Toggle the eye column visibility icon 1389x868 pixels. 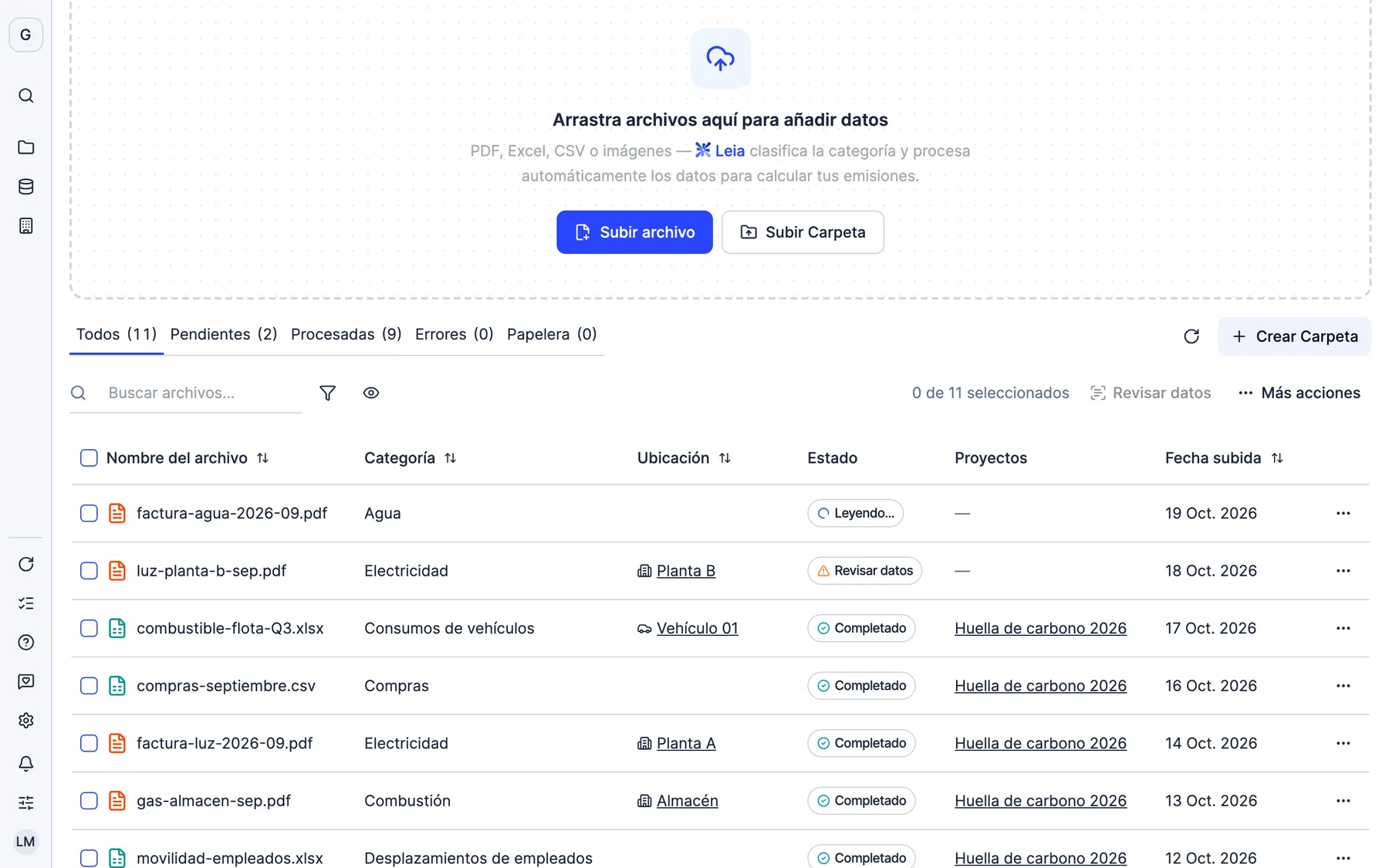[371, 393]
